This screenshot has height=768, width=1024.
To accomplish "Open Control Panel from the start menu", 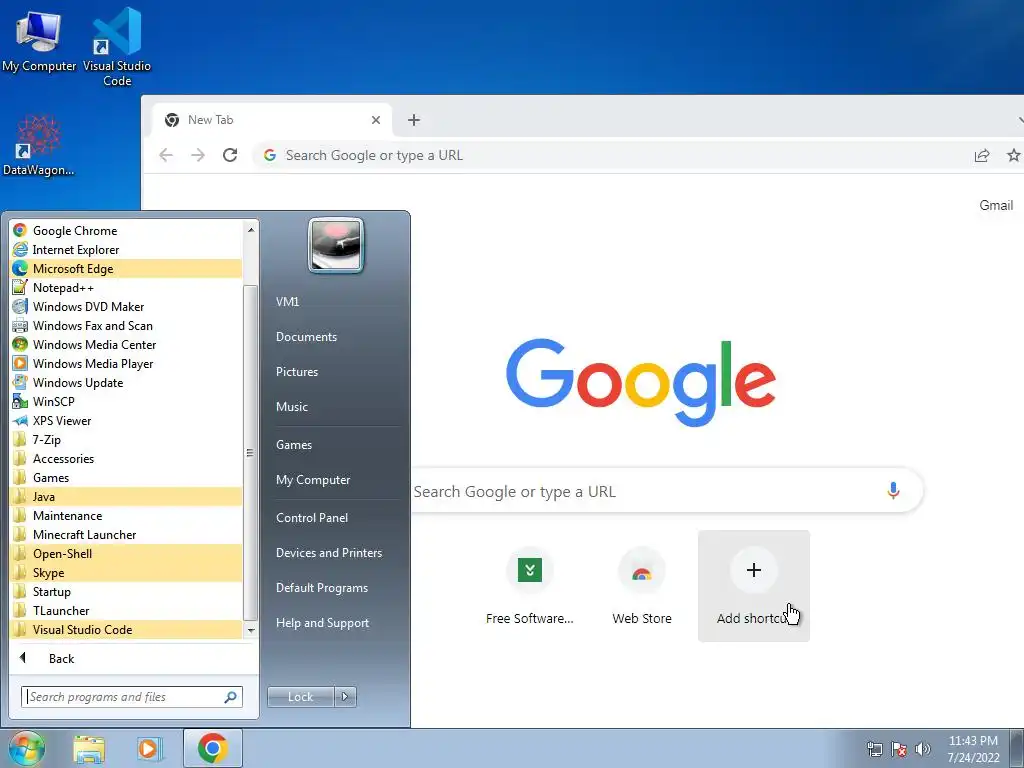I will 336,517.
